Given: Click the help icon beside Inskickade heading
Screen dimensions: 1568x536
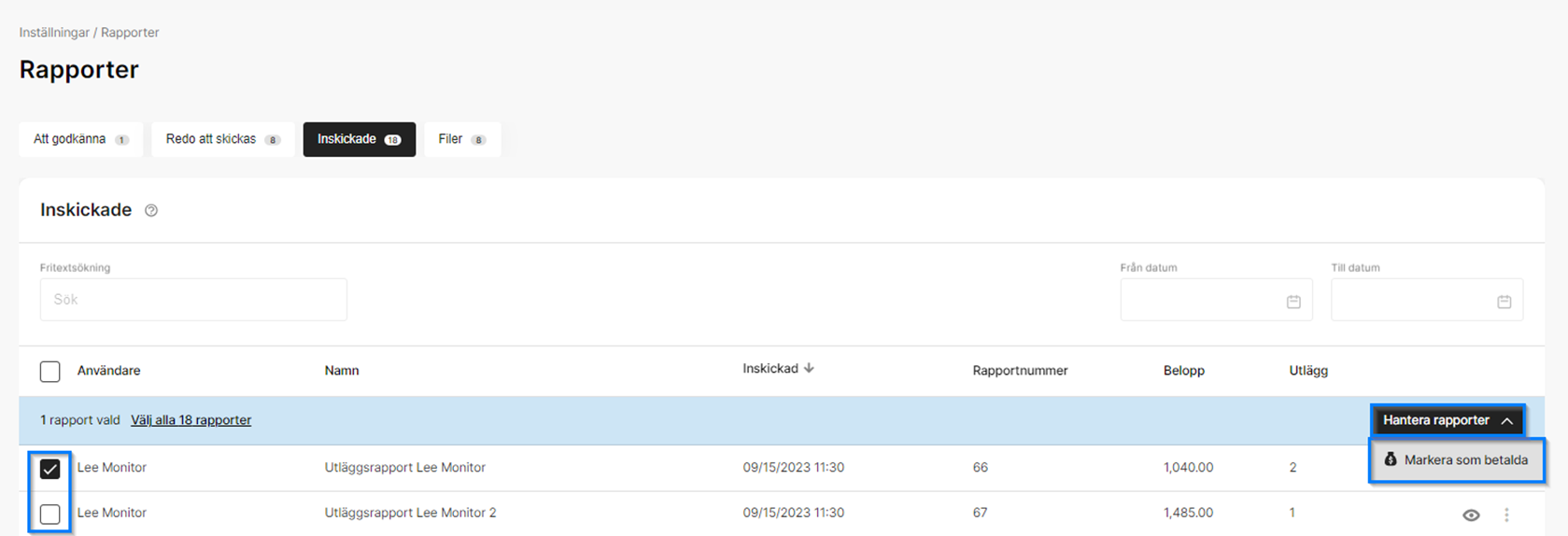Looking at the screenshot, I should pyautogui.click(x=151, y=211).
